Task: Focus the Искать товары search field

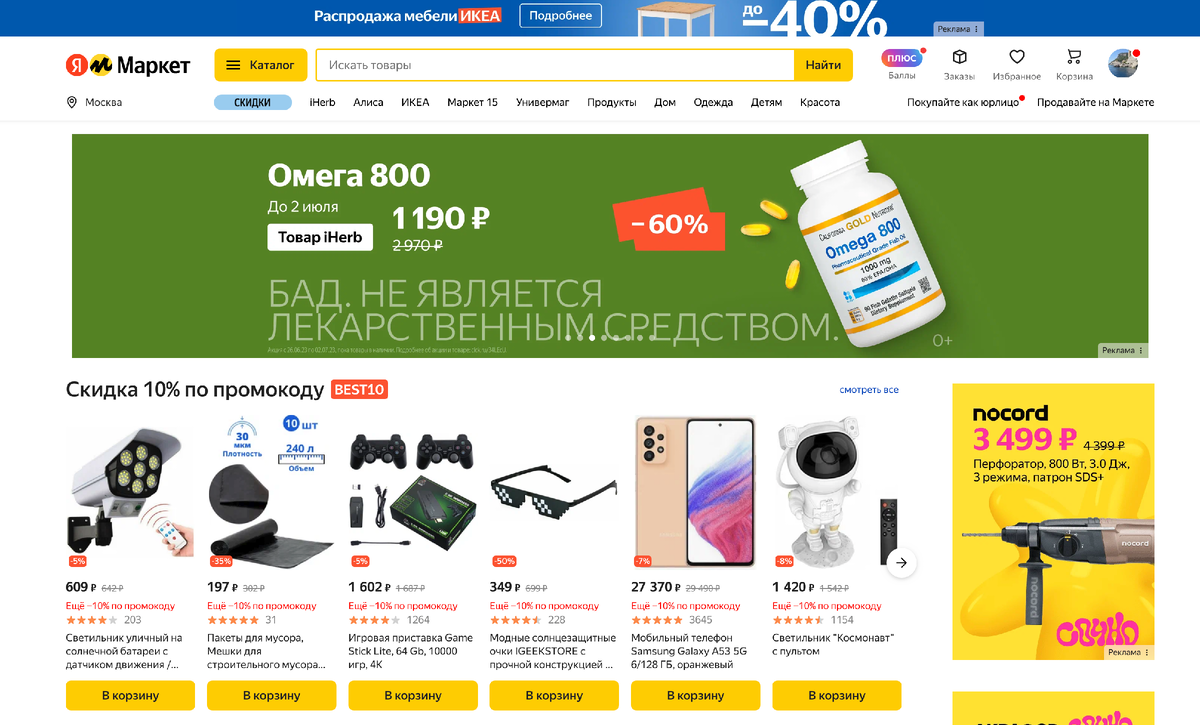Action: pos(555,65)
